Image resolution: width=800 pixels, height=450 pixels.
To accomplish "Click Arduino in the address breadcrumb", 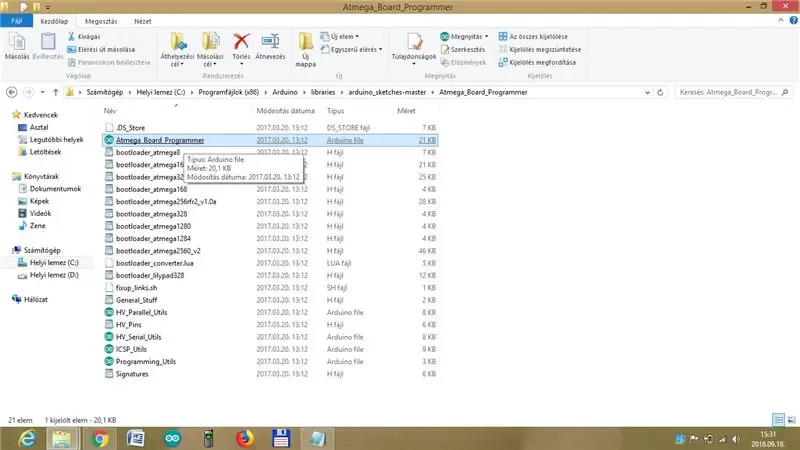I will click(x=285, y=92).
